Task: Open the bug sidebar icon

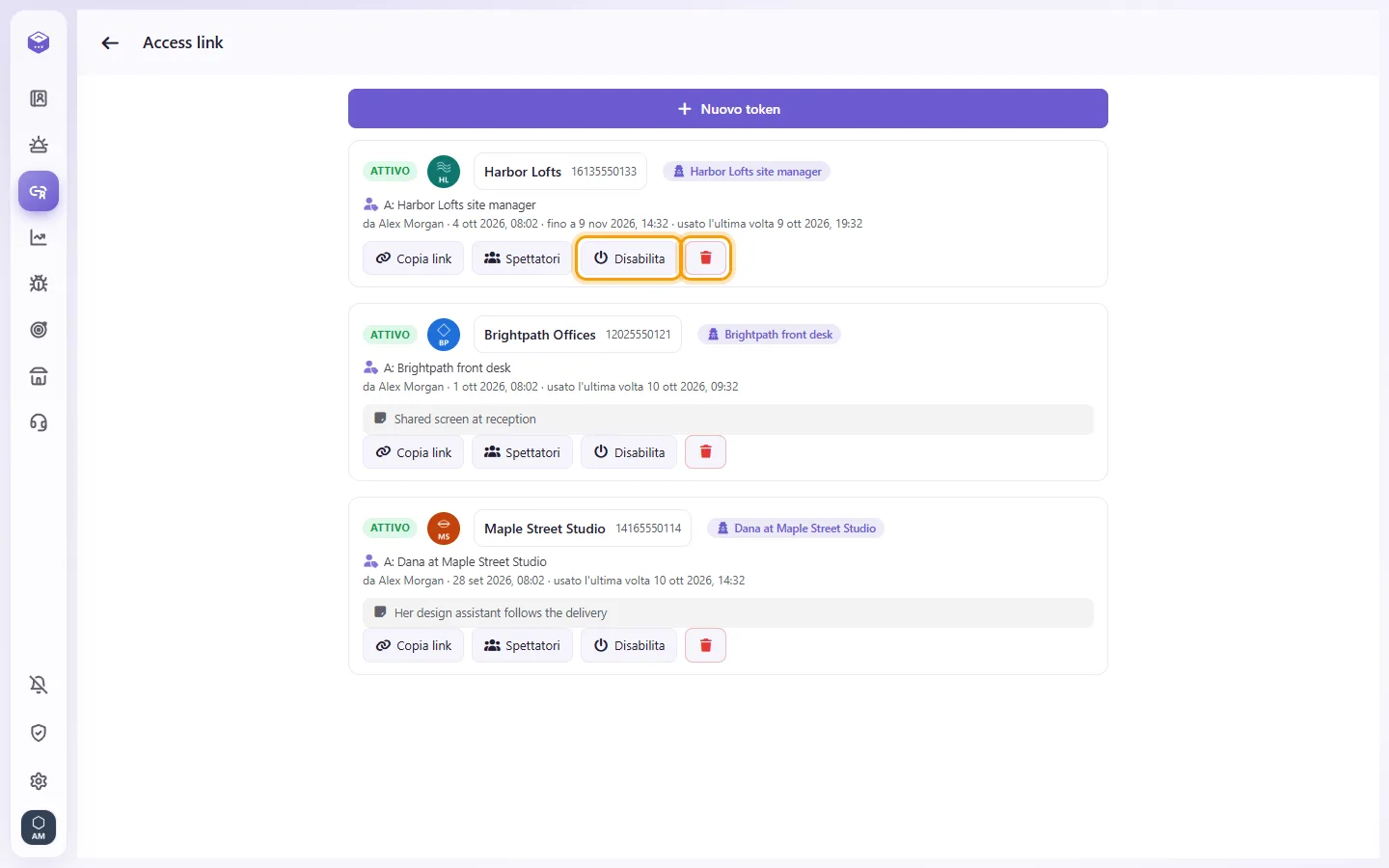Action: [x=39, y=284]
